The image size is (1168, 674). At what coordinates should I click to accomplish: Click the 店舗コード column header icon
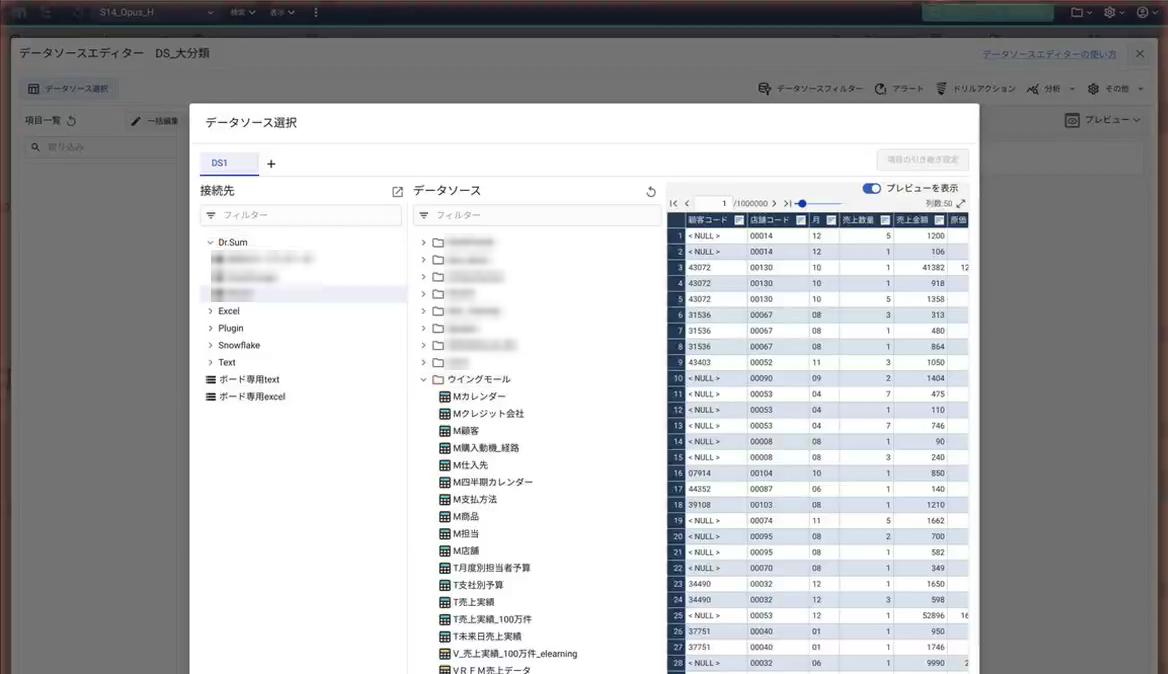tap(801, 220)
